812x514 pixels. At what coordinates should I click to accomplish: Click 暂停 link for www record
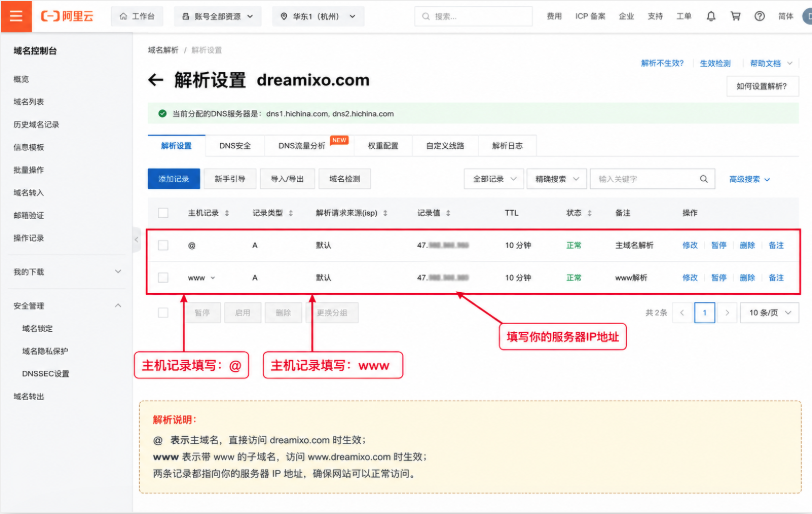(x=718, y=278)
